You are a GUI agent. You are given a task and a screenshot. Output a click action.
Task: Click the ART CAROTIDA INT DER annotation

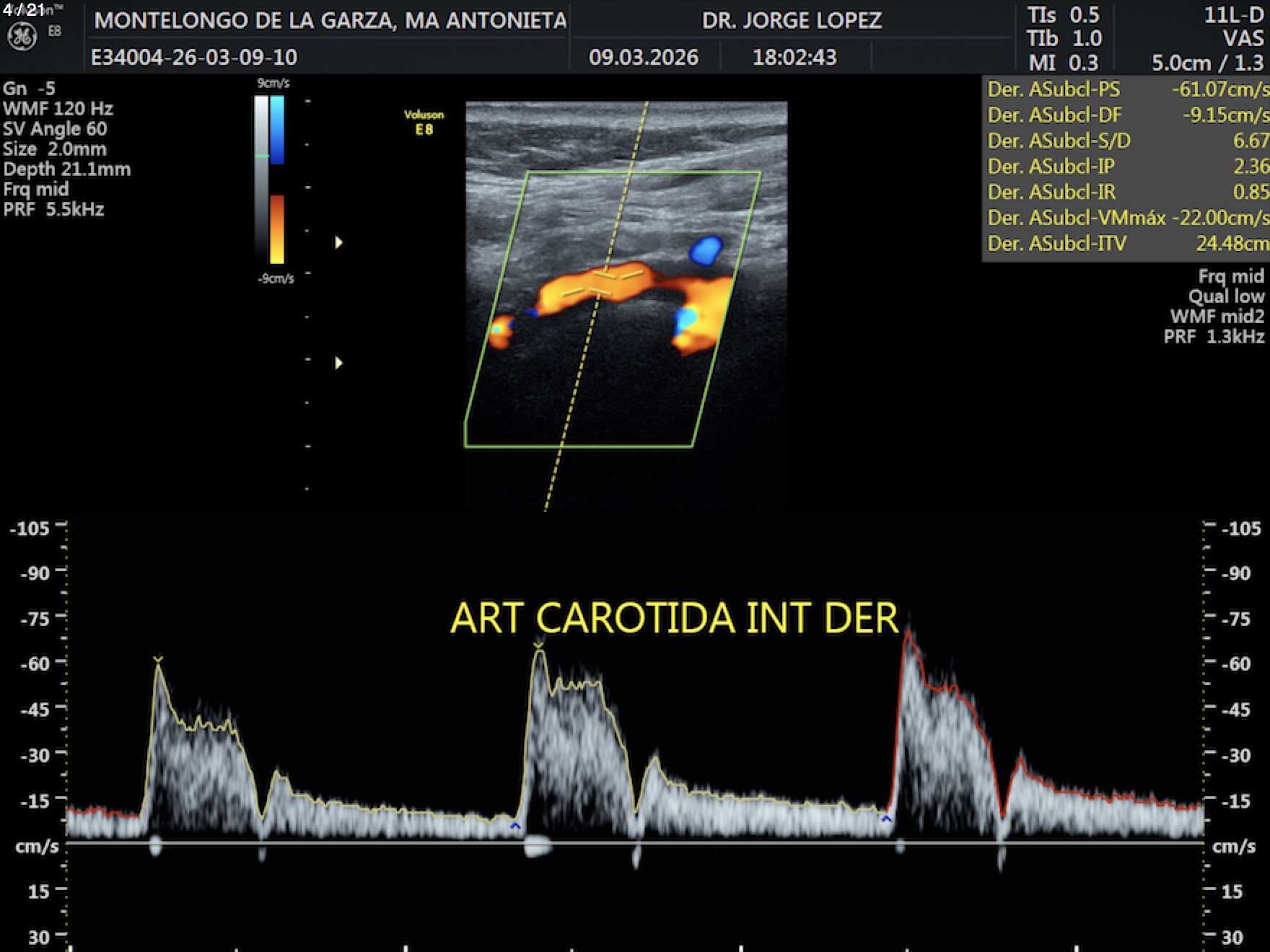pos(674,618)
